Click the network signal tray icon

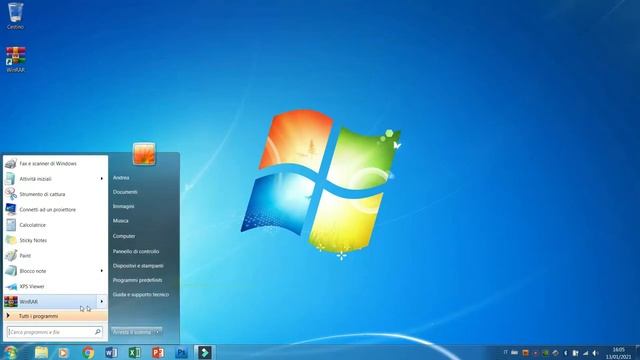coord(586,353)
